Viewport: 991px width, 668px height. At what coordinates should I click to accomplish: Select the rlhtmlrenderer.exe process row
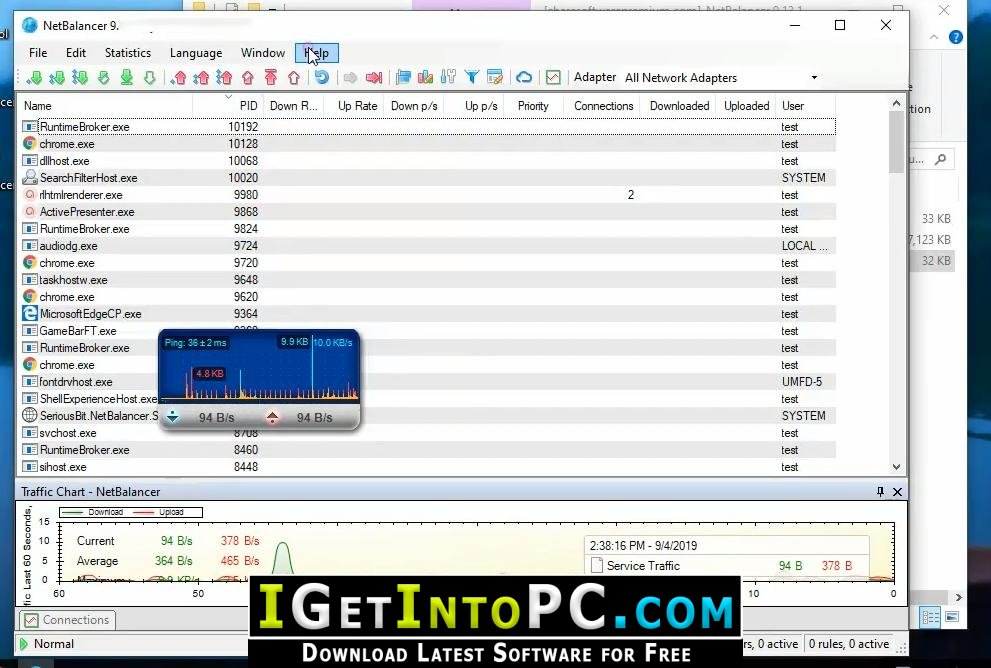click(x=429, y=195)
